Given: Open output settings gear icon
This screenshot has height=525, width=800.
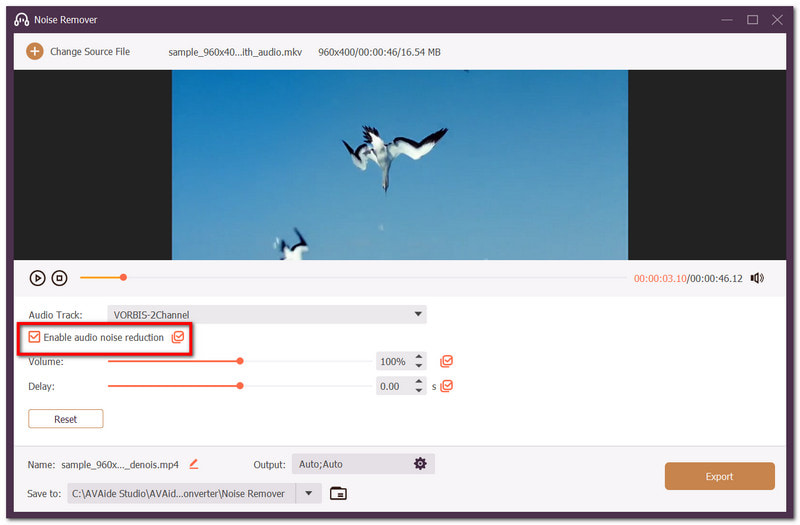Looking at the screenshot, I should [x=420, y=464].
